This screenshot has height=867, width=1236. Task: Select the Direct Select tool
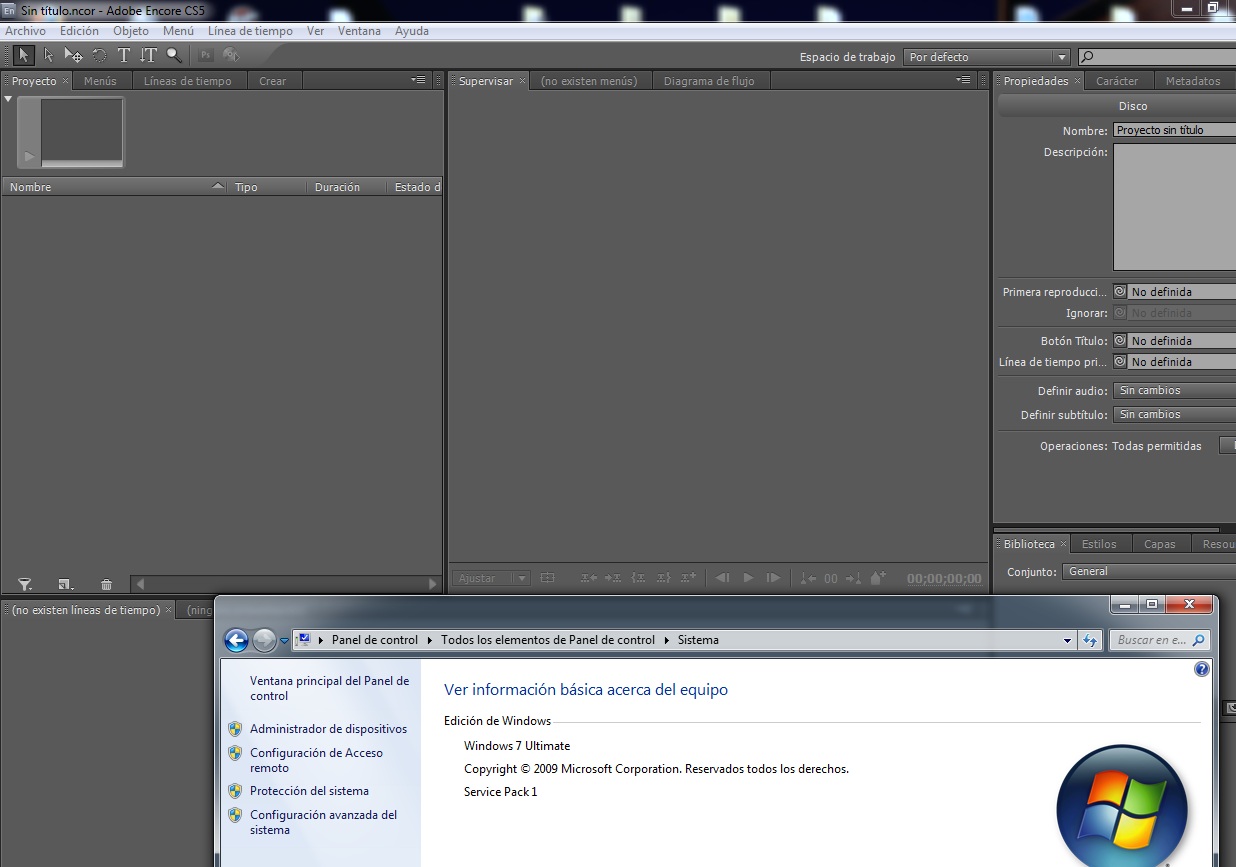pyautogui.click(x=48, y=55)
